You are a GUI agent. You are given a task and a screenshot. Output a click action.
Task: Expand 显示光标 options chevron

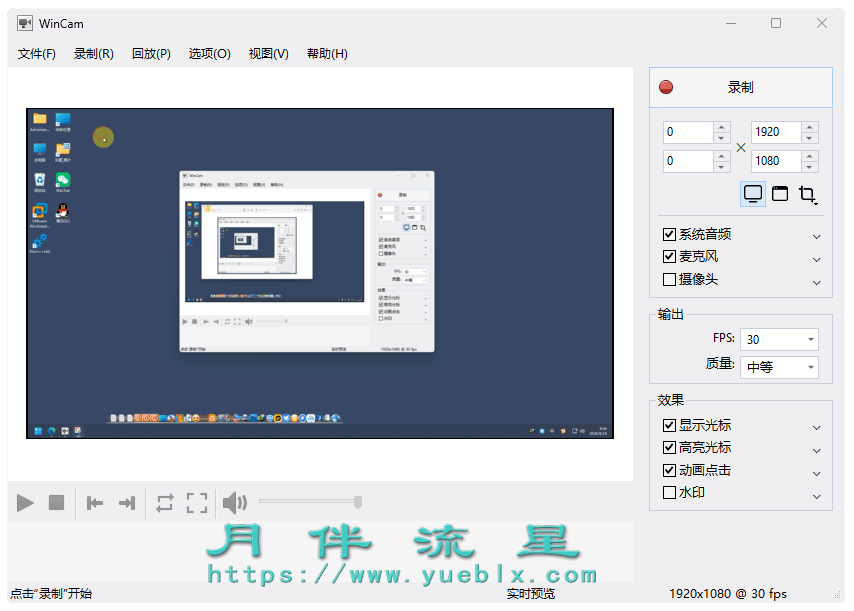816,428
